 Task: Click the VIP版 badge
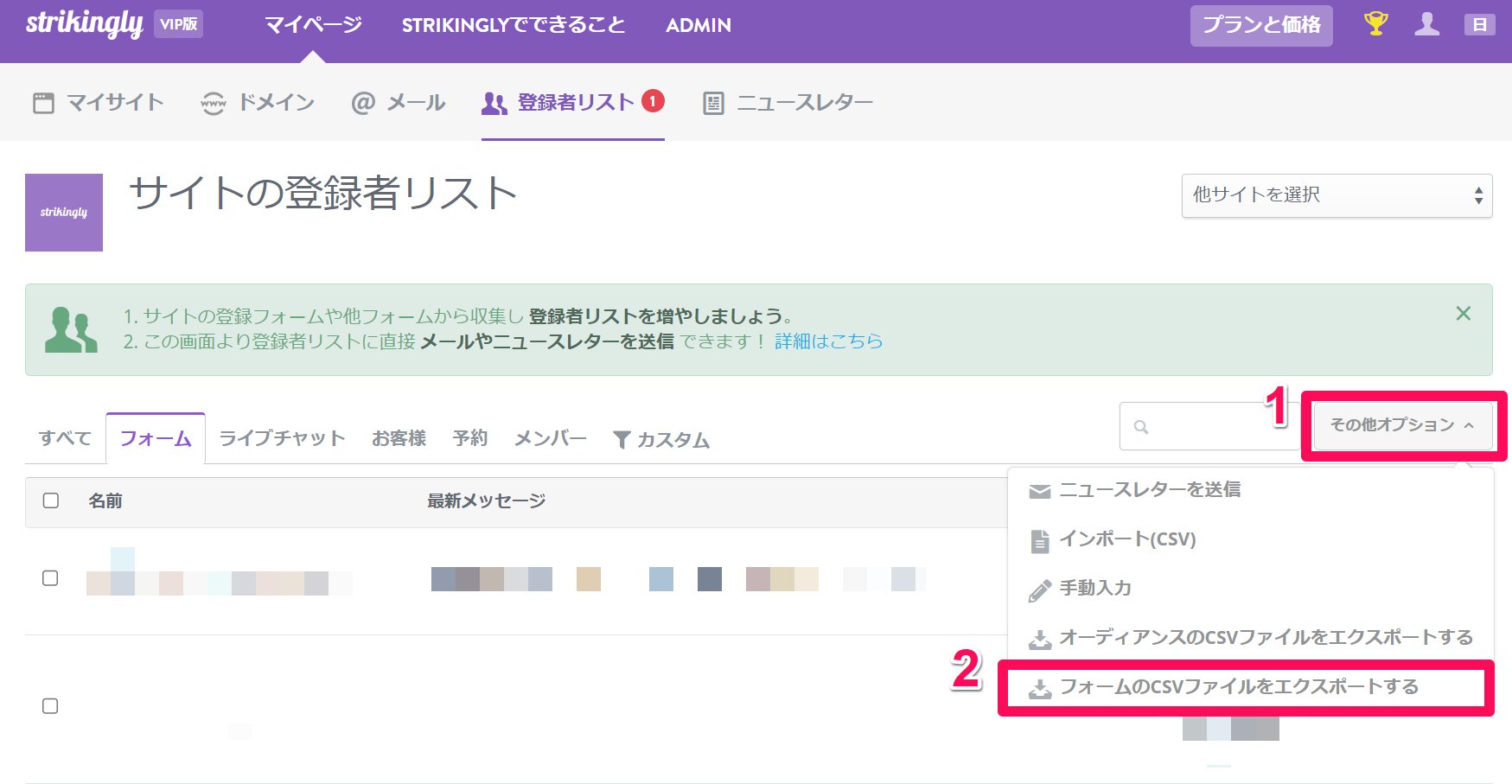(x=179, y=24)
